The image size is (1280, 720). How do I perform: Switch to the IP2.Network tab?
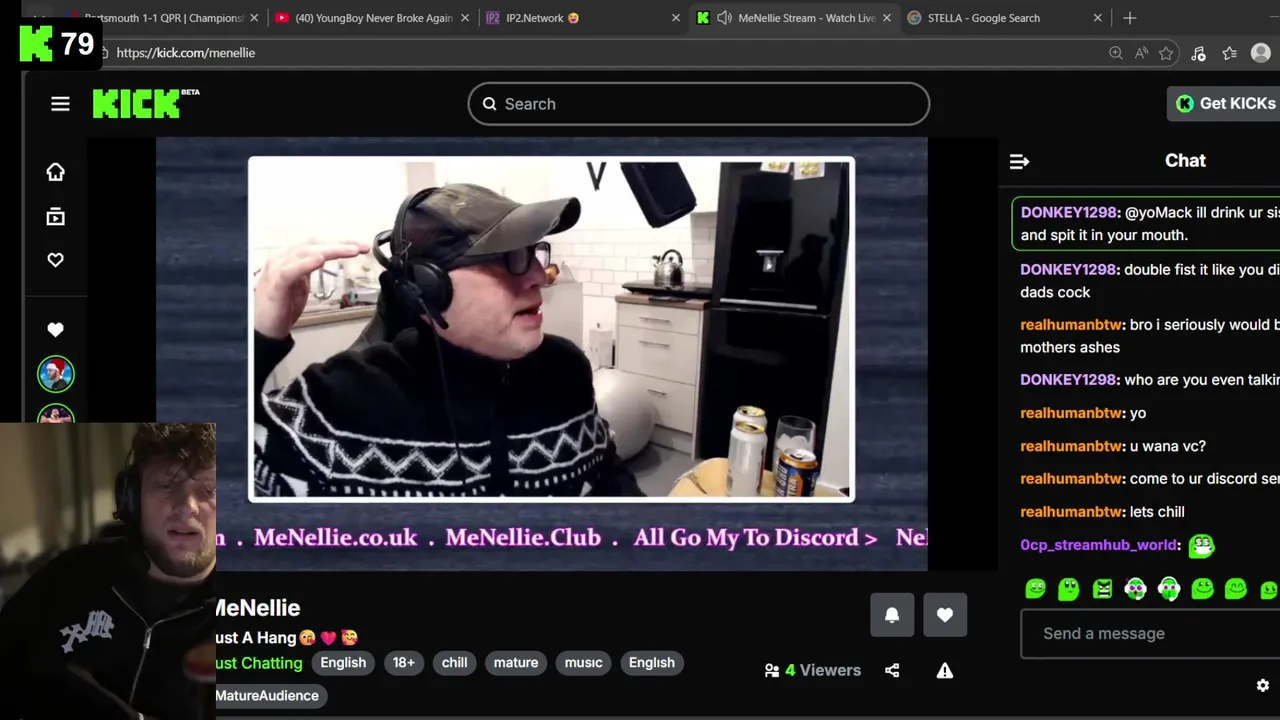pos(580,18)
